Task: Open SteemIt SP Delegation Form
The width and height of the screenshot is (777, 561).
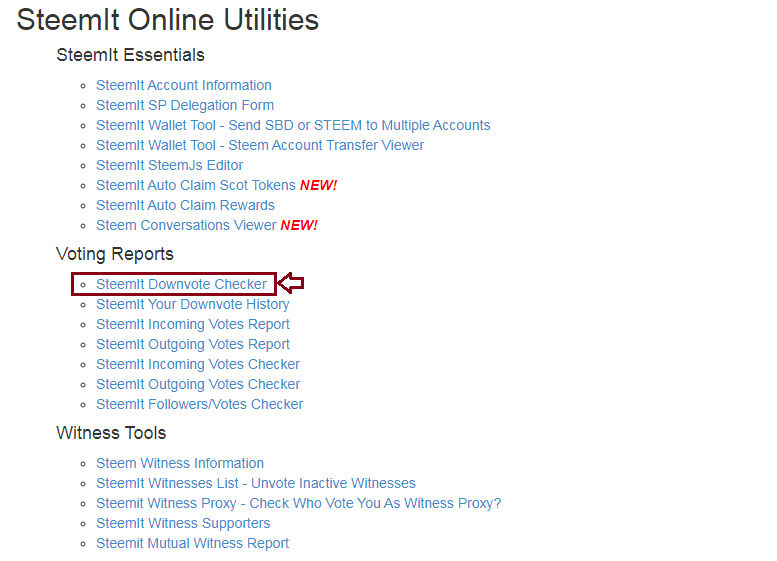Action: click(x=185, y=105)
